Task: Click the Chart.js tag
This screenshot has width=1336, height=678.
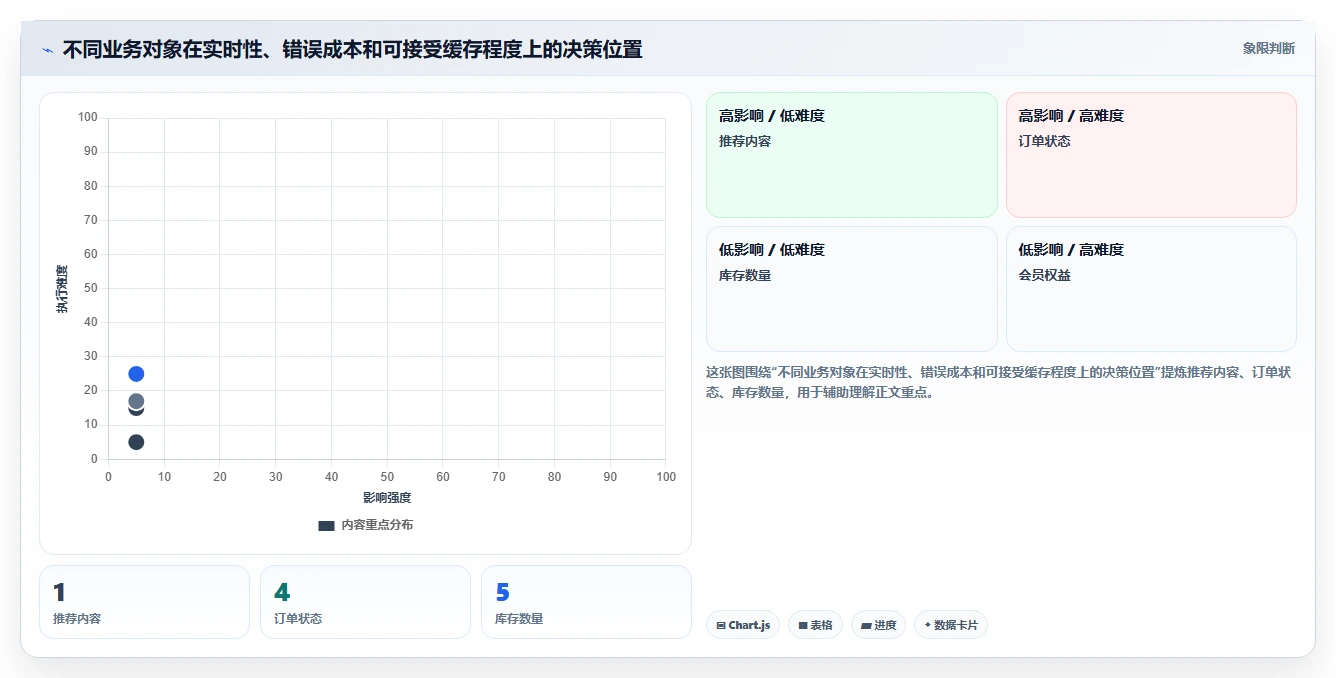Action: pos(743,625)
